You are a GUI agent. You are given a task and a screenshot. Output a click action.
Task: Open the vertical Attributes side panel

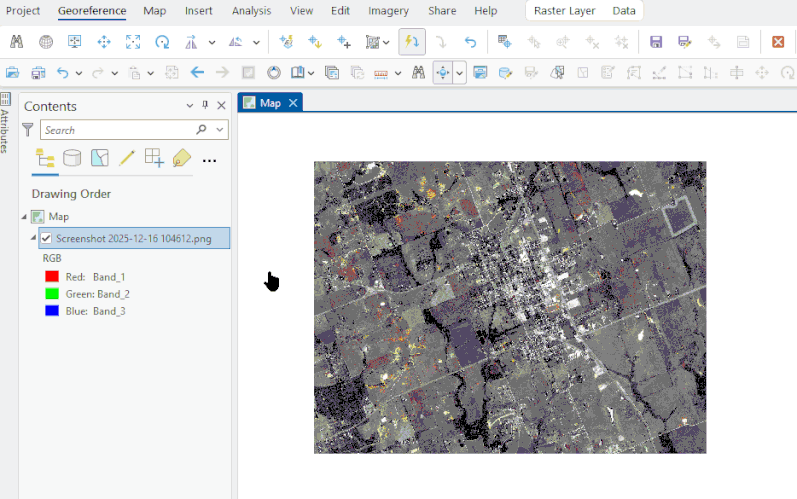[5, 125]
